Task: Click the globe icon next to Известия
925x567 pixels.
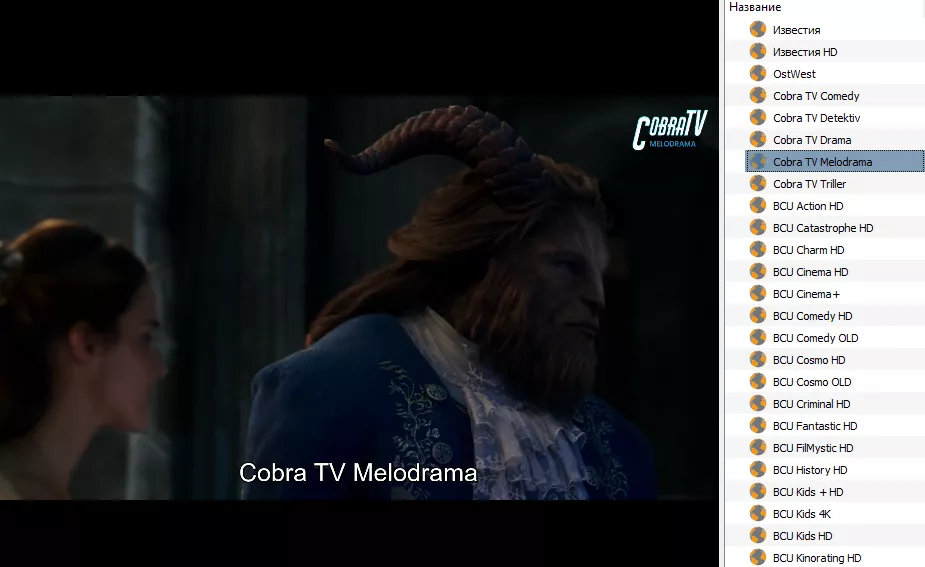Action: click(x=757, y=30)
